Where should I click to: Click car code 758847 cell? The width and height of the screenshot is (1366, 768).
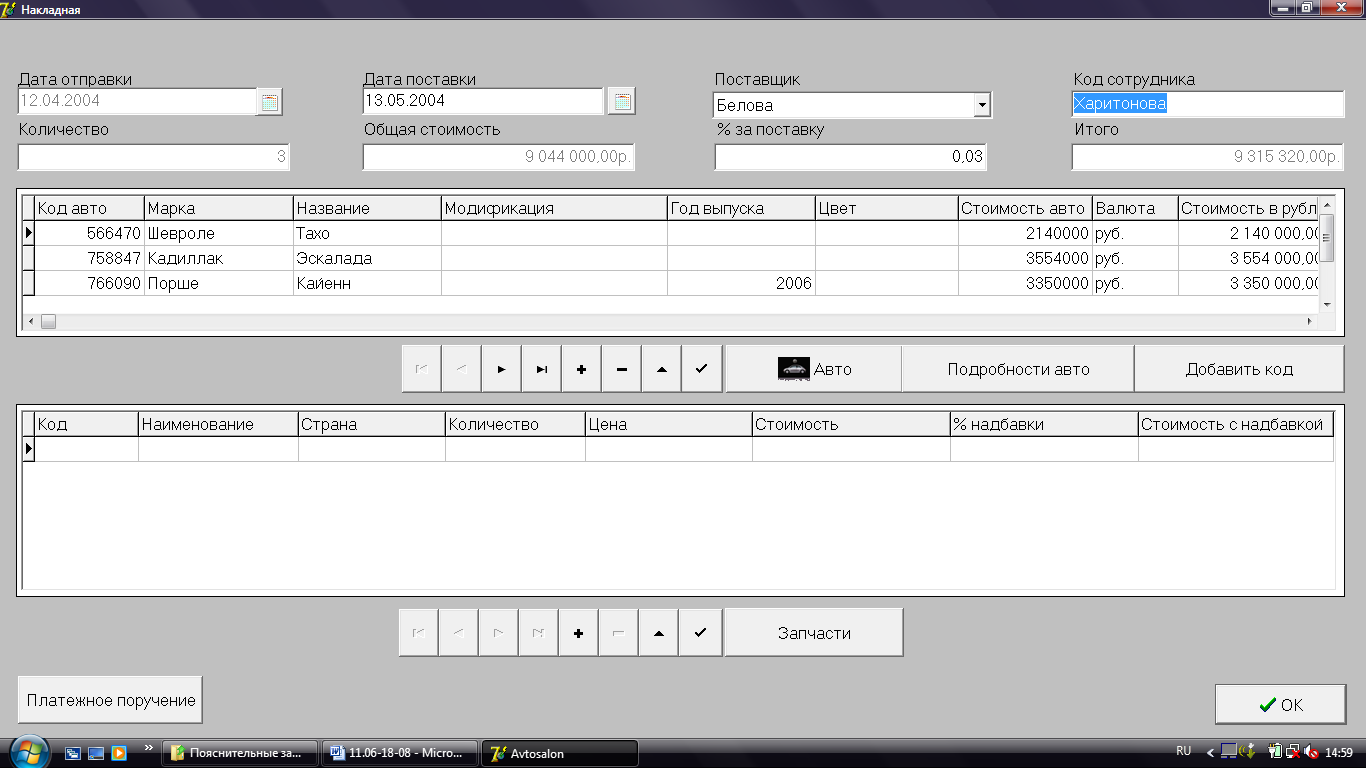point(89,258)
